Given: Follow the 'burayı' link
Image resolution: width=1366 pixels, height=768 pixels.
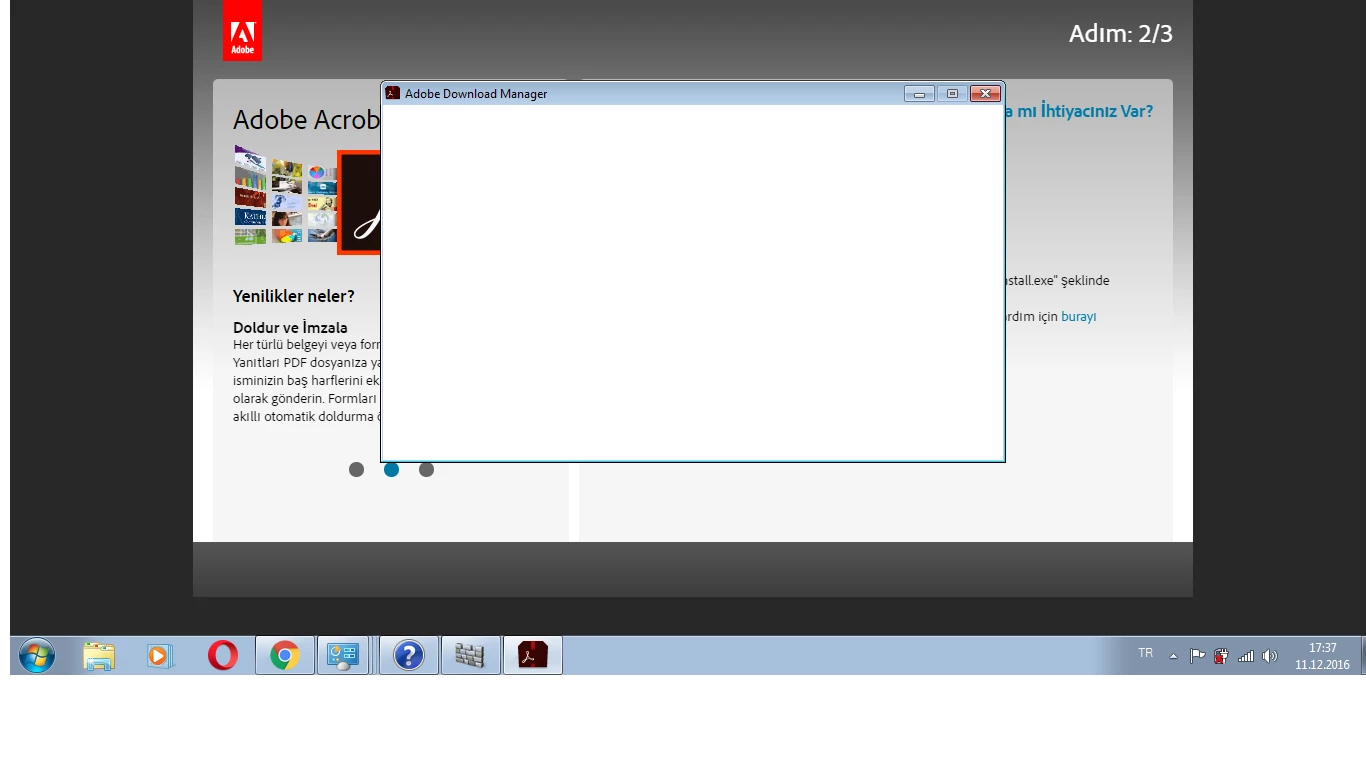Looking at the screenshot, I should [1079, 317].
